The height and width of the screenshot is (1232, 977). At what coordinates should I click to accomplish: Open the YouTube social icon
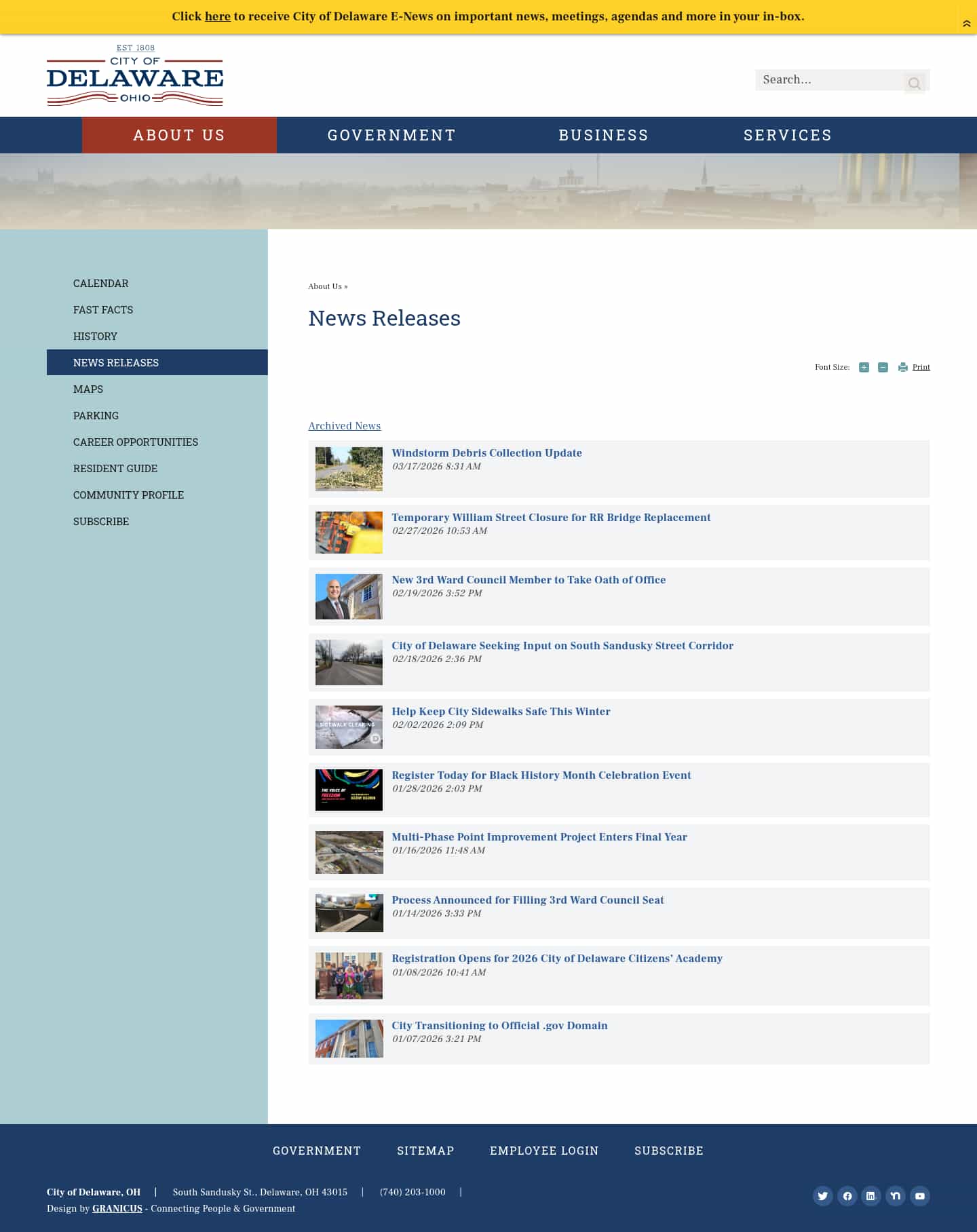(x=919, y=1195)
